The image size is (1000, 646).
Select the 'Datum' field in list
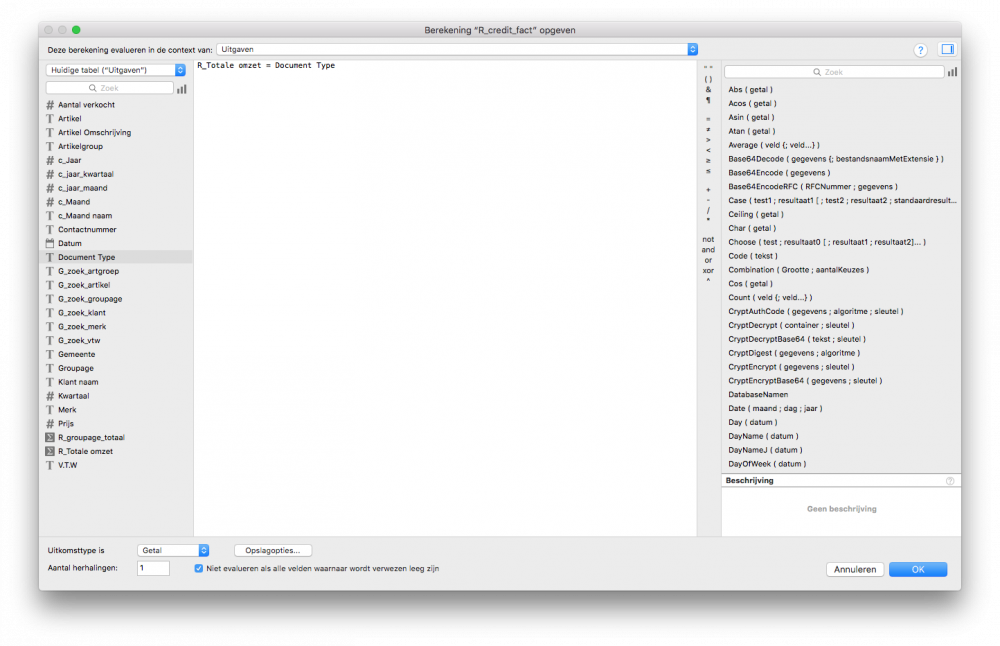[70, 243]
